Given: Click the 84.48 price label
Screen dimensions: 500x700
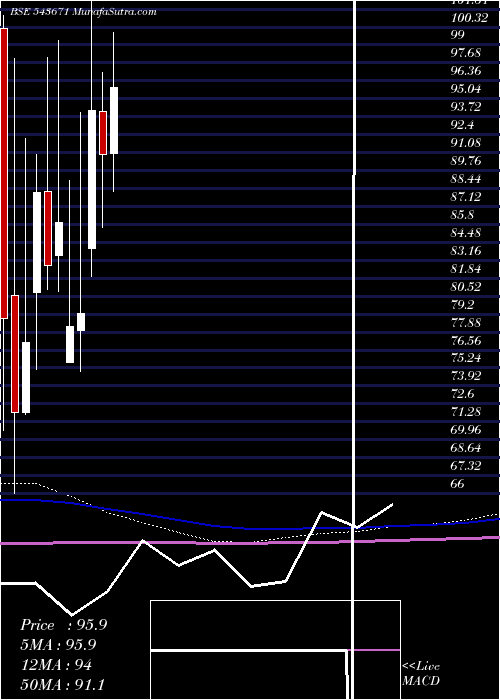Looking at the screenshot, I should coord(466,233).
